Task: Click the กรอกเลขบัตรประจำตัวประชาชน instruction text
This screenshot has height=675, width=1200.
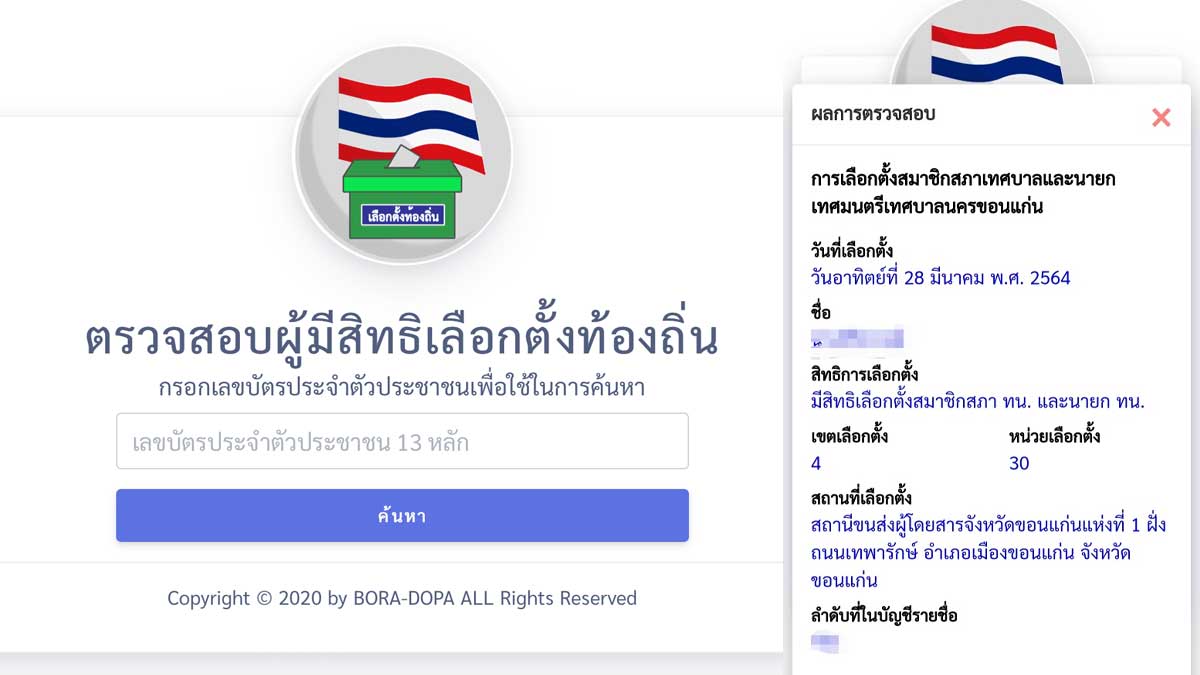Action: coord(402,388)
